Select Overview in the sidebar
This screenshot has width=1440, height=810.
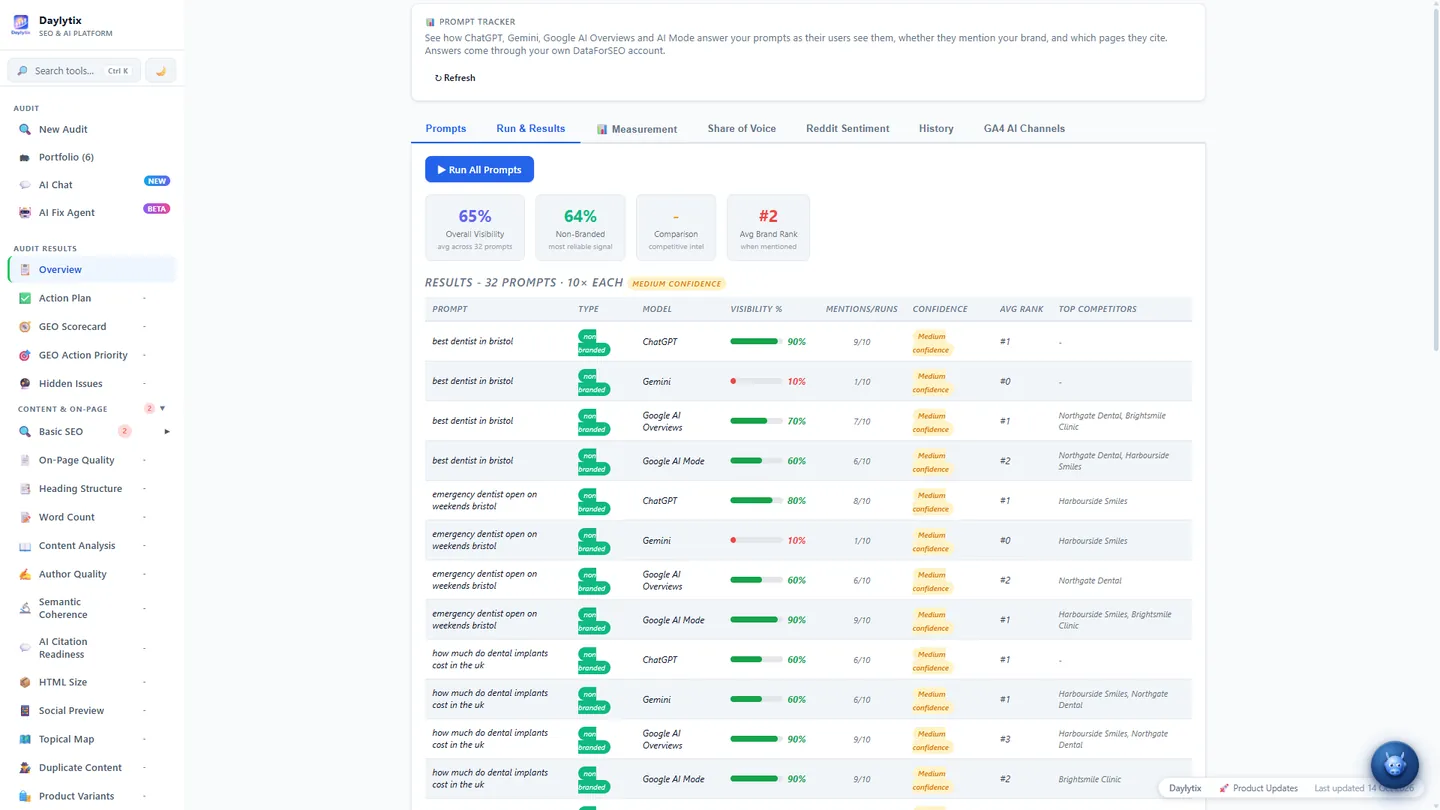(92, 270)
